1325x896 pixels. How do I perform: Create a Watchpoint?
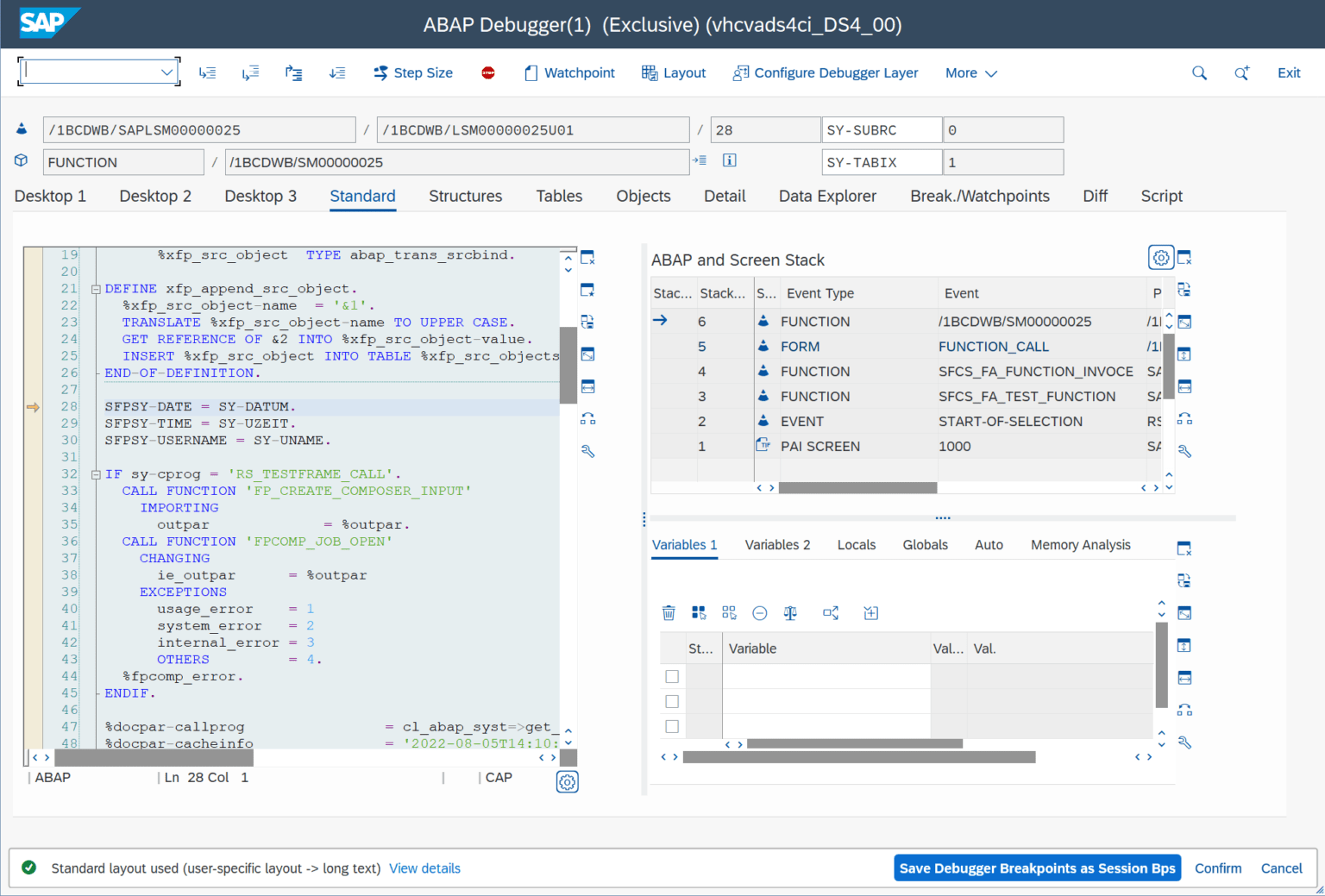click(x=568, y=72)
